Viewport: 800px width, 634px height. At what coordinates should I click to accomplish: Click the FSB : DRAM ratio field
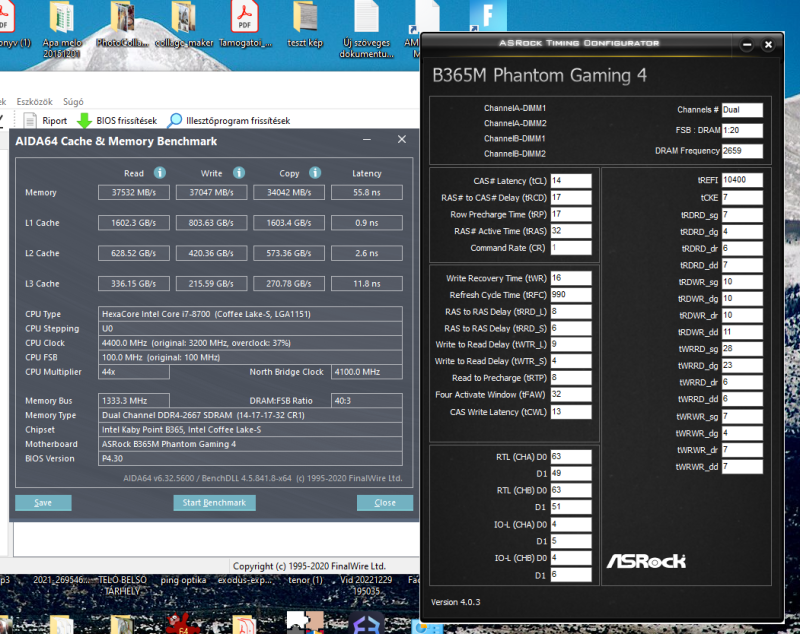coord(742,130)
